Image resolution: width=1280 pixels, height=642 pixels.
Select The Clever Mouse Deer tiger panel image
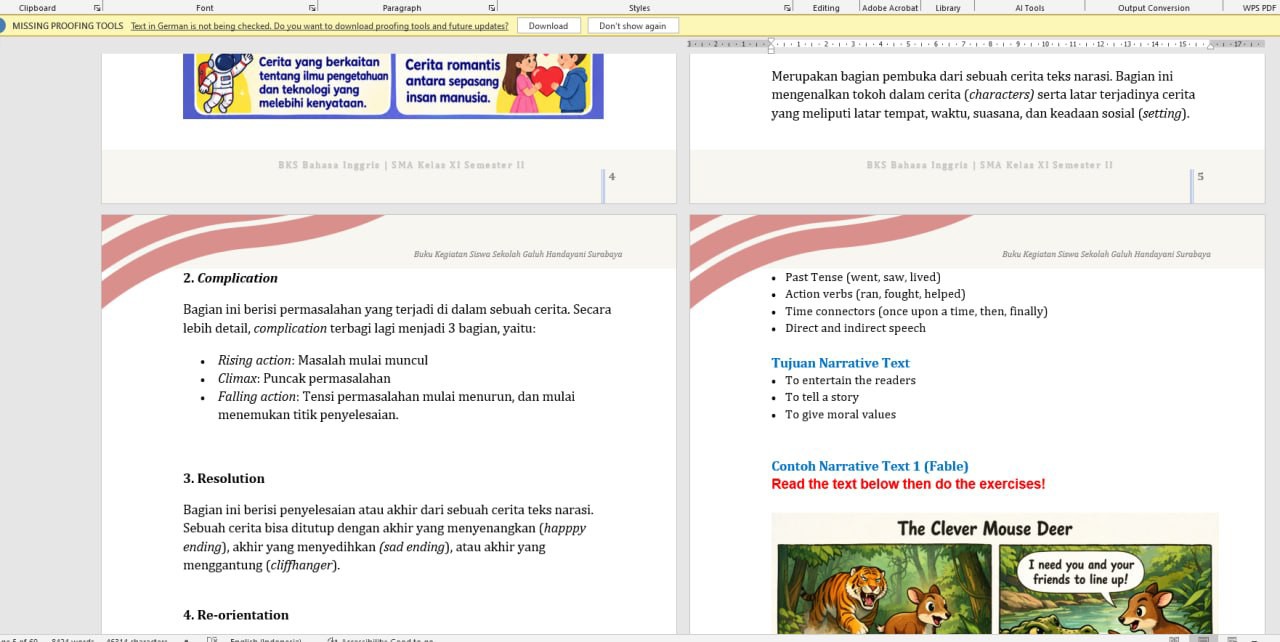884,588
